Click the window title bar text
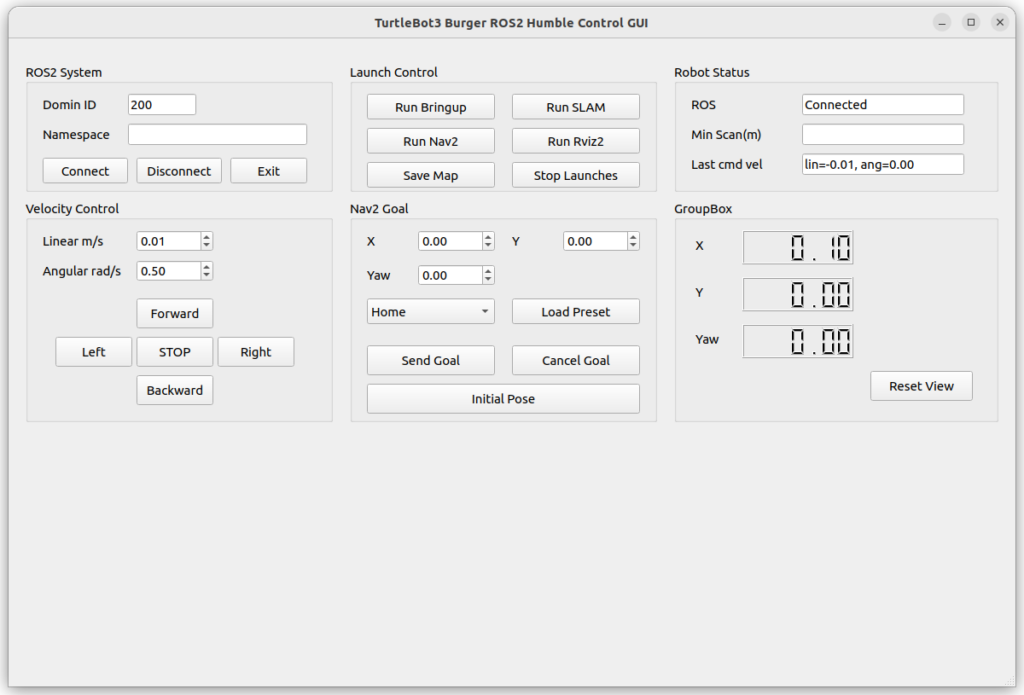 511,23
